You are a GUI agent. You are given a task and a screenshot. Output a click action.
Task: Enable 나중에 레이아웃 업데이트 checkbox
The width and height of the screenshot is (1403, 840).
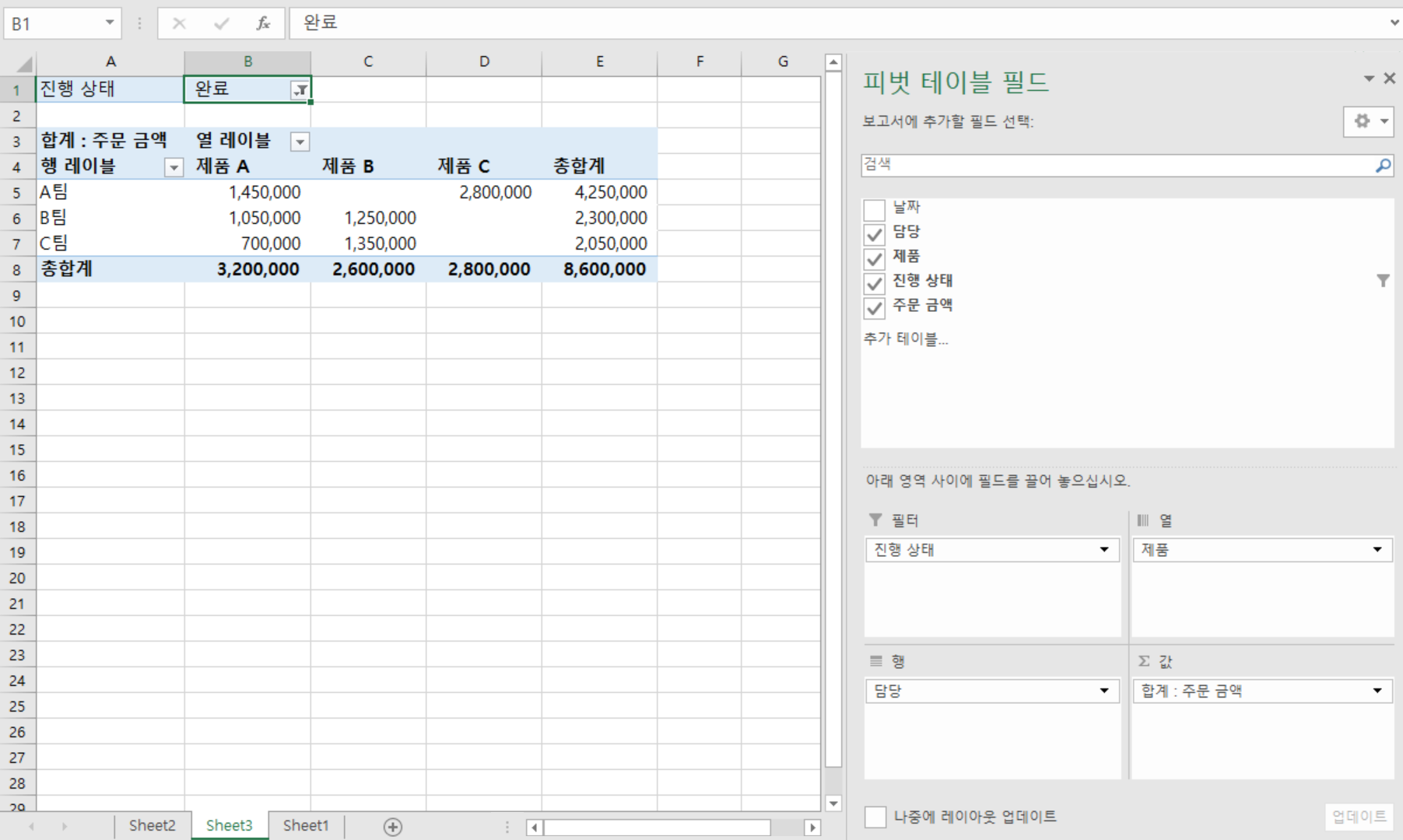pos(875,817)
